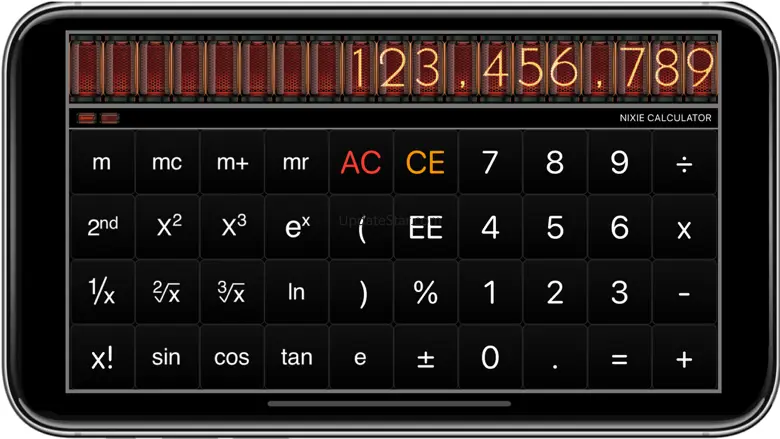The image size is (780, 439).
Task: Select the division operator key
Action: [684, 162]
